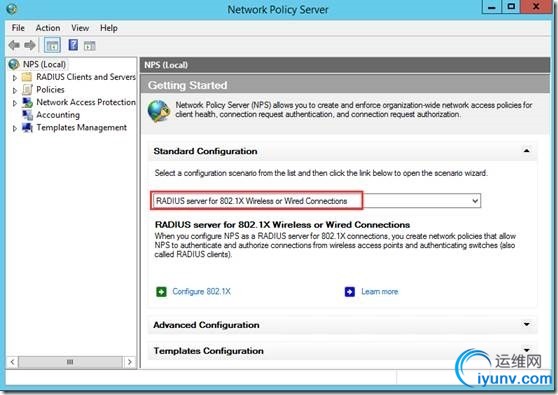Click the NPS globe icon in title bar
558x395 pixels.
point(11,9)
